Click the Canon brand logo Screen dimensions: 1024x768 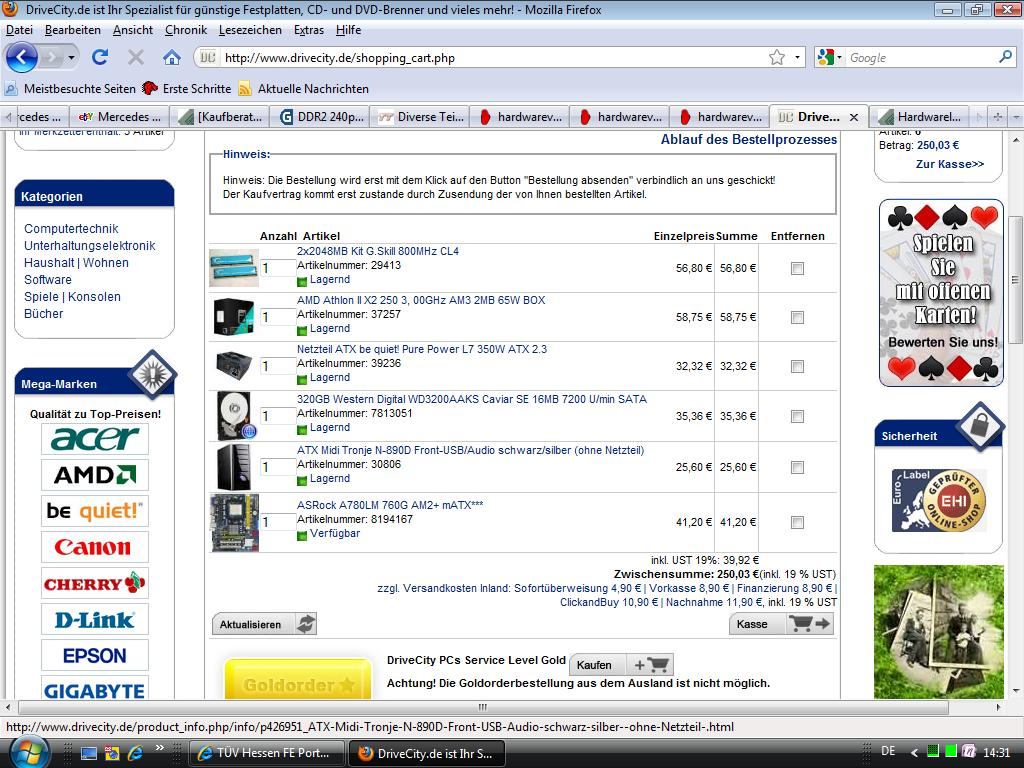(x=95, y=547)
